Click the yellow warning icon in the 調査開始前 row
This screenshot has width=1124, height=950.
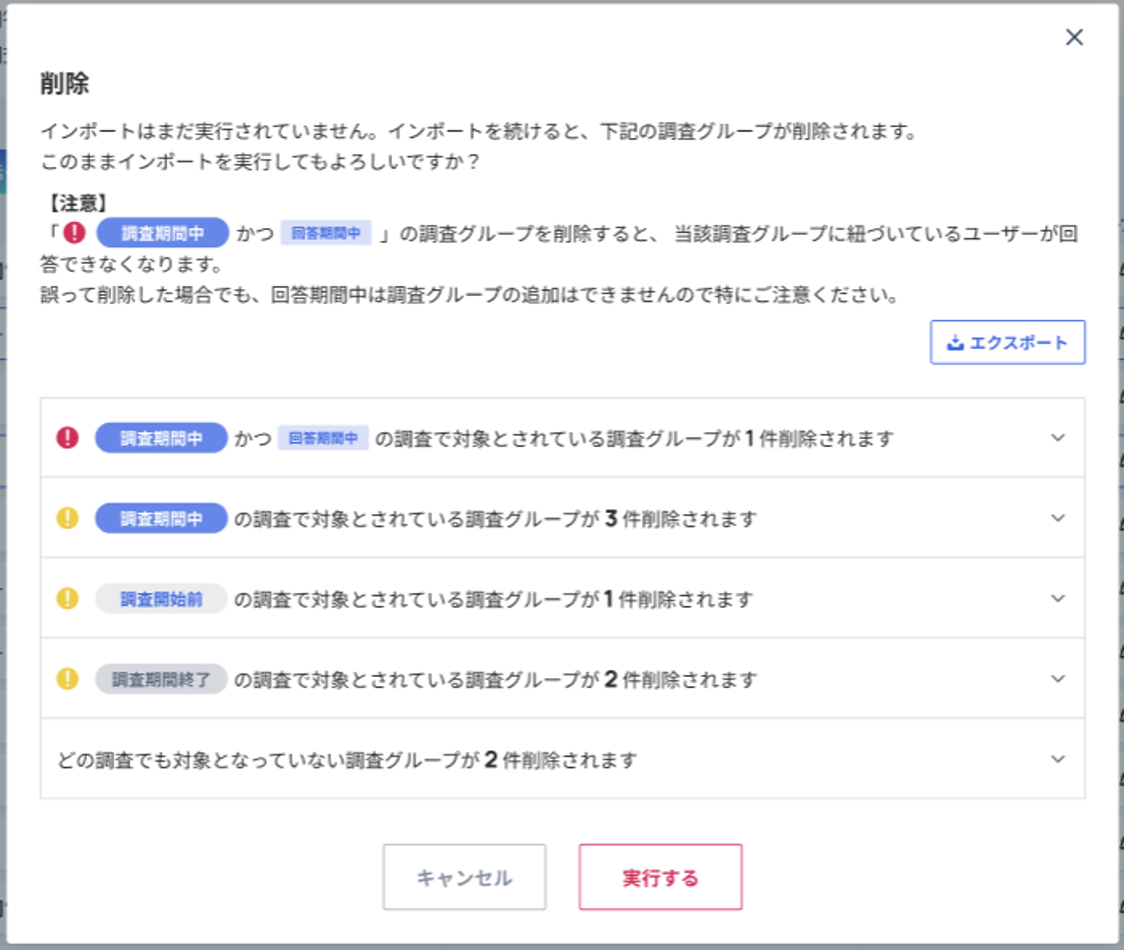pos(67,598)
